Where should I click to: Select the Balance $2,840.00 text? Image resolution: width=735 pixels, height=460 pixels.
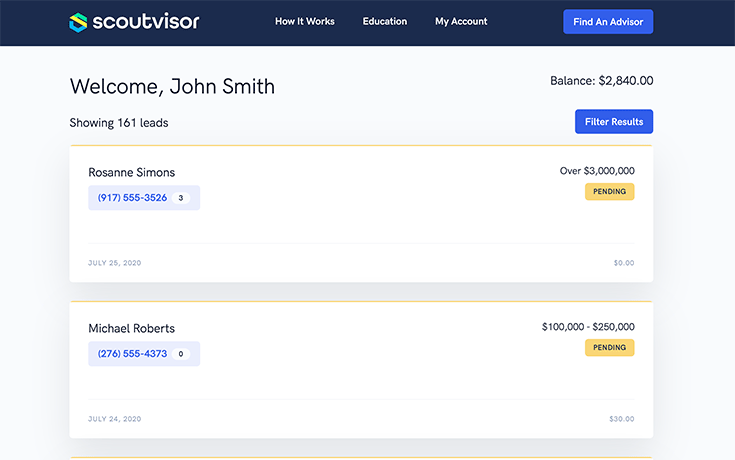coord(601,81)
